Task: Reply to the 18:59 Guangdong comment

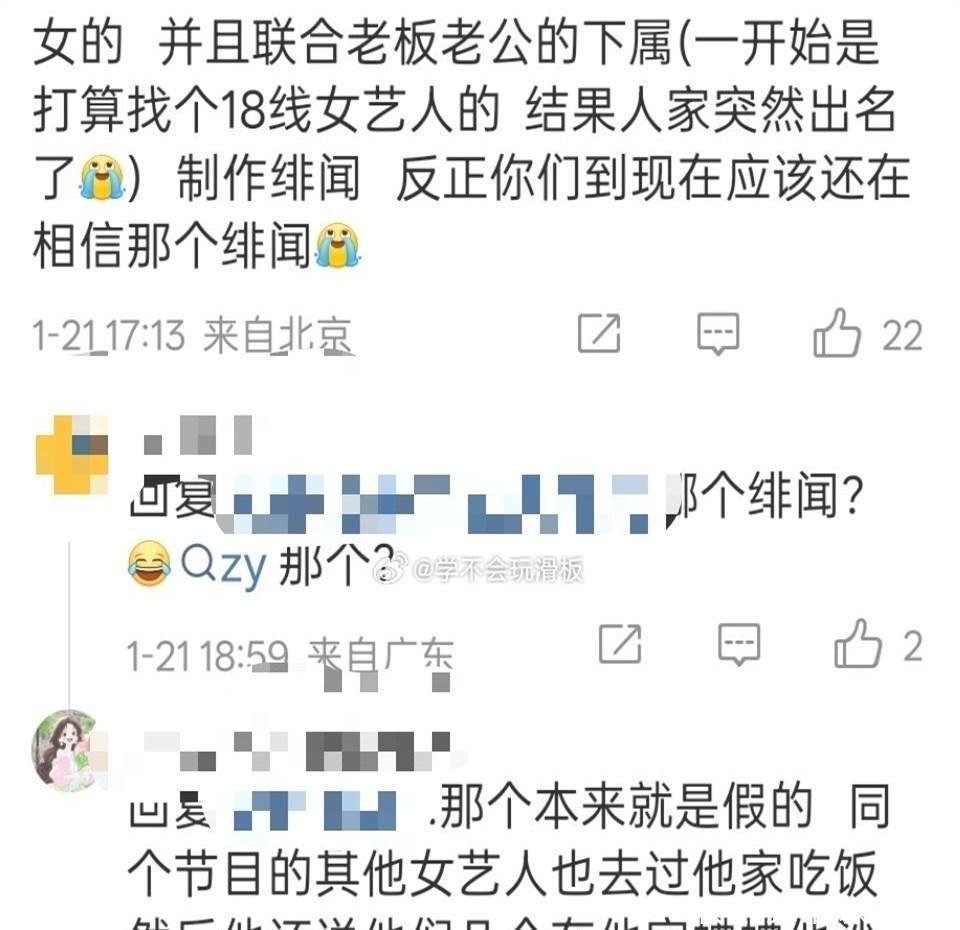Action: [739, 644]
